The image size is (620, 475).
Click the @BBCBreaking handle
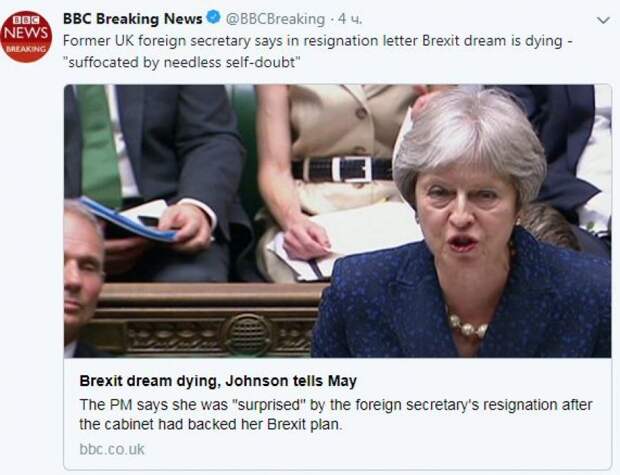point(275,19)
